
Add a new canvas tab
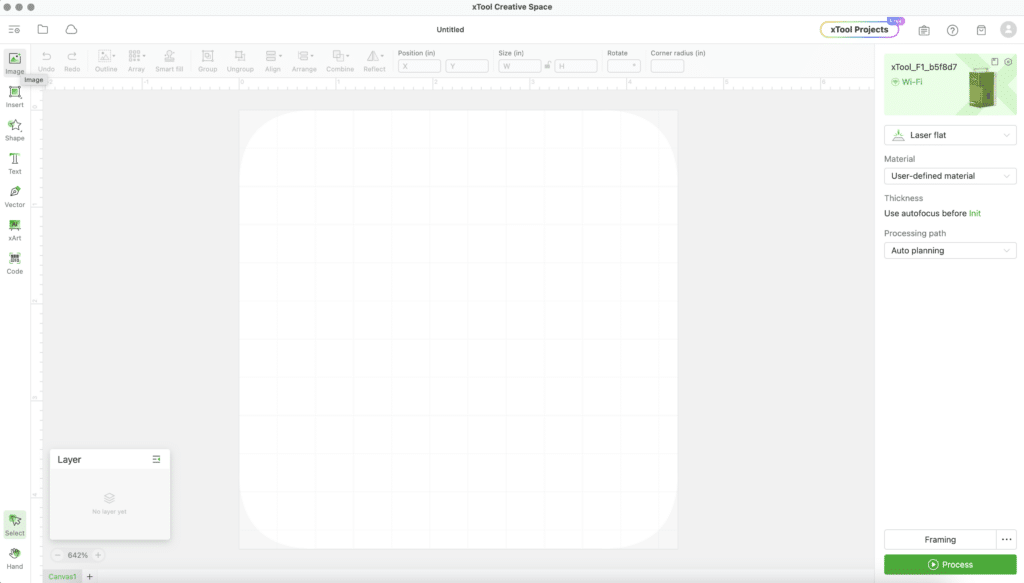click(90, 576)
